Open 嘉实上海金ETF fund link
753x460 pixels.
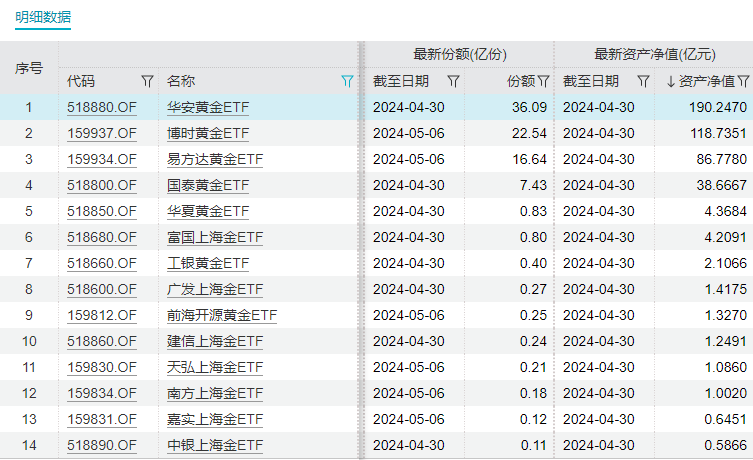[215, 419]
